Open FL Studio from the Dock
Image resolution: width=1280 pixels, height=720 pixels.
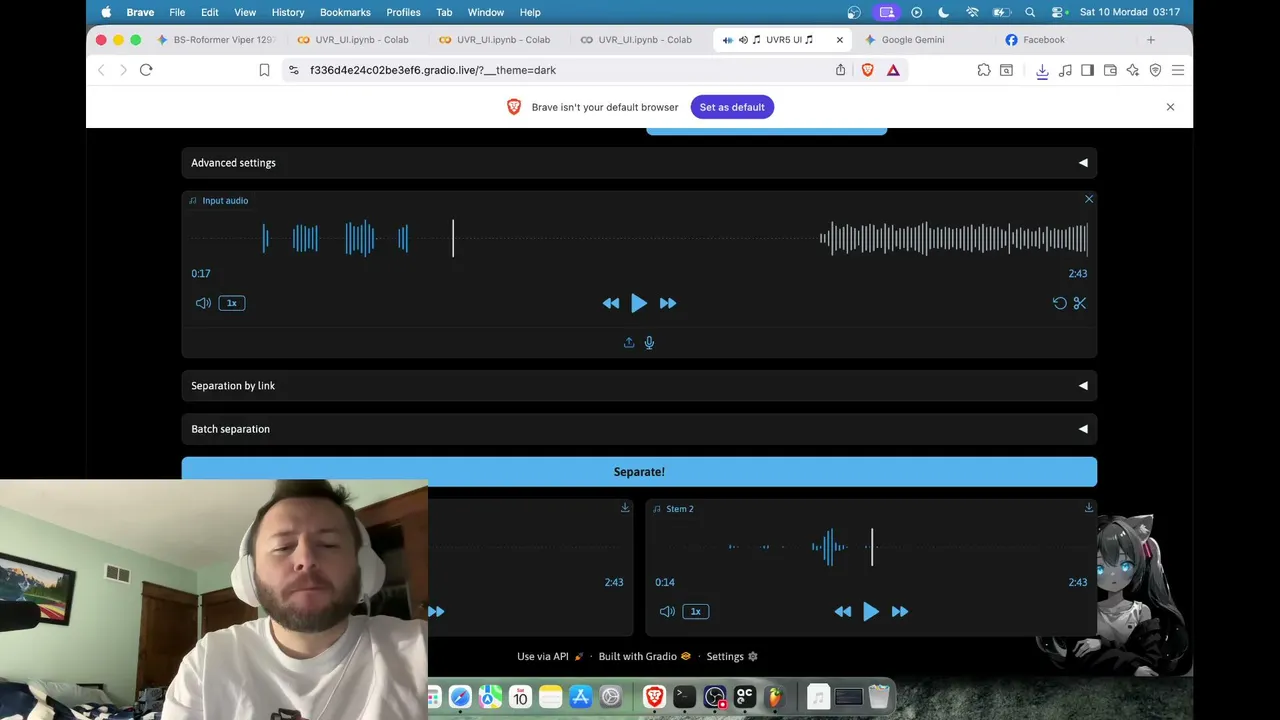774,697
